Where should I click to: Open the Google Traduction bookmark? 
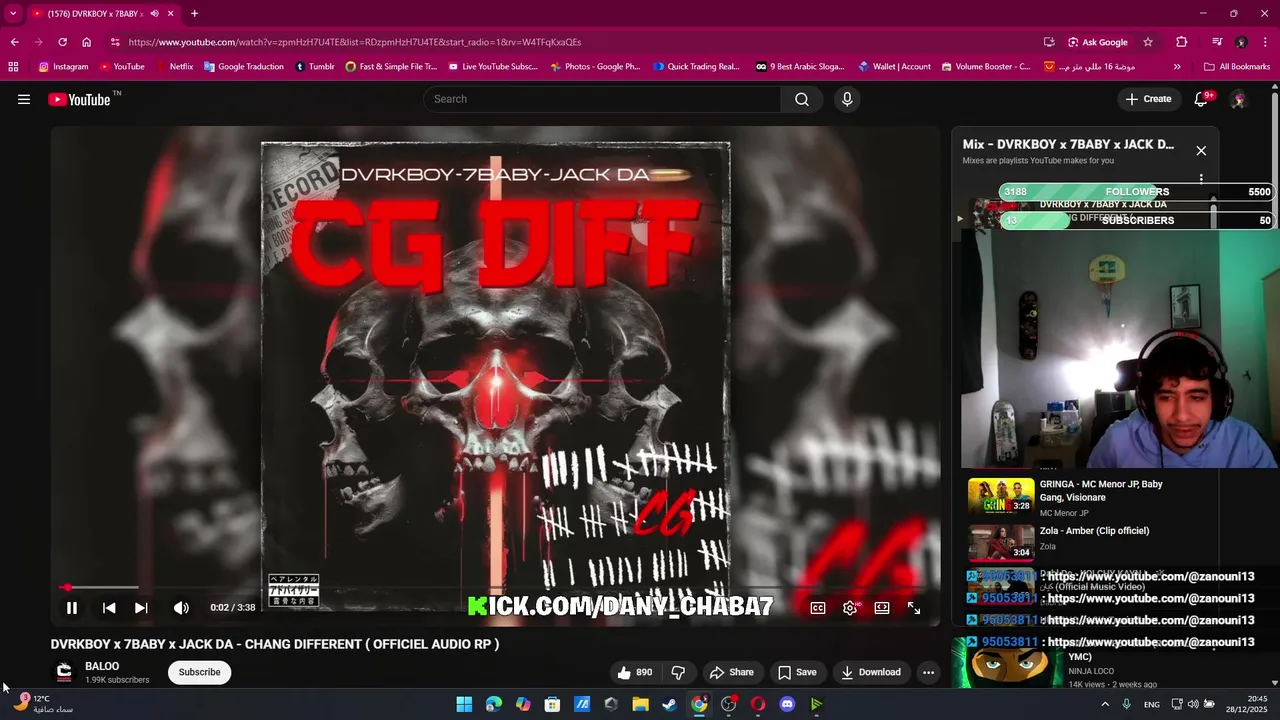click(244, 67)
